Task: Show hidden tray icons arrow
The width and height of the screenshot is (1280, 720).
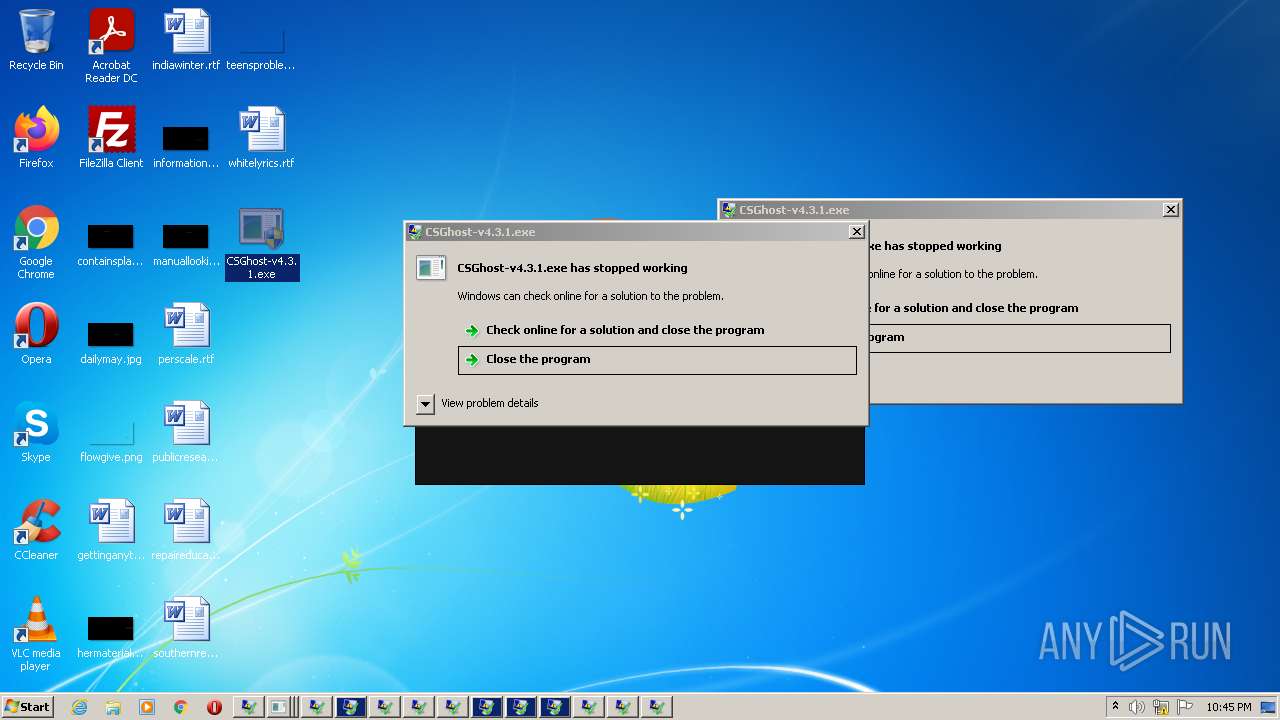Action: point(1115,707)
